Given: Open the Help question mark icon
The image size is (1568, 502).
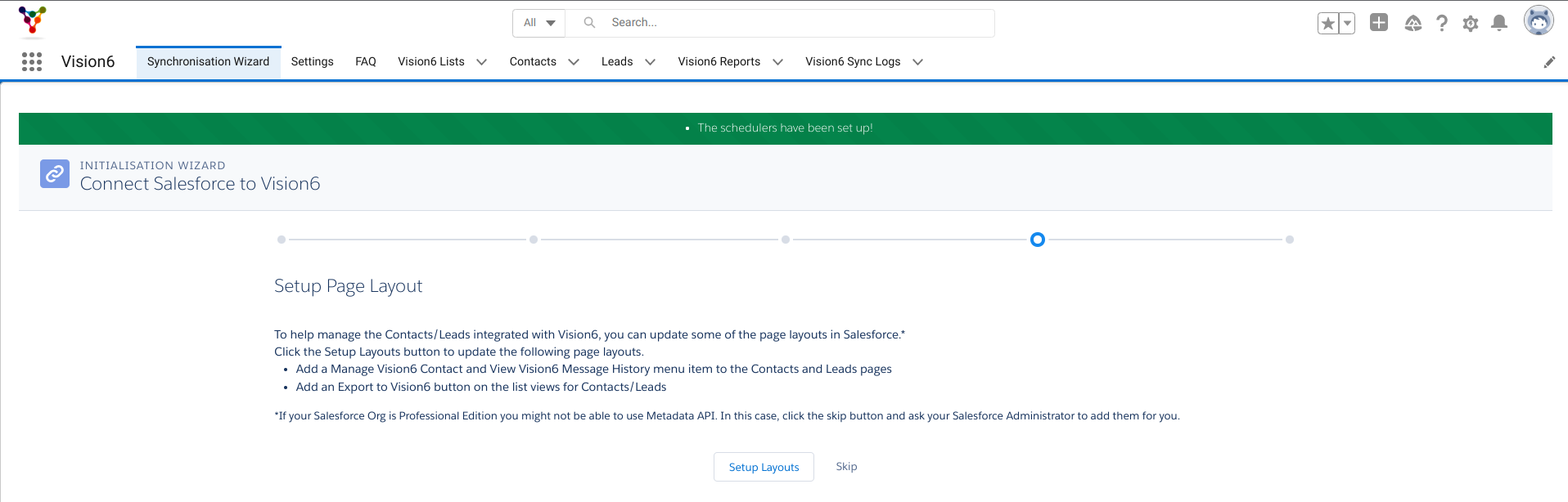Looking at the screenshot, I should 1442,23.
